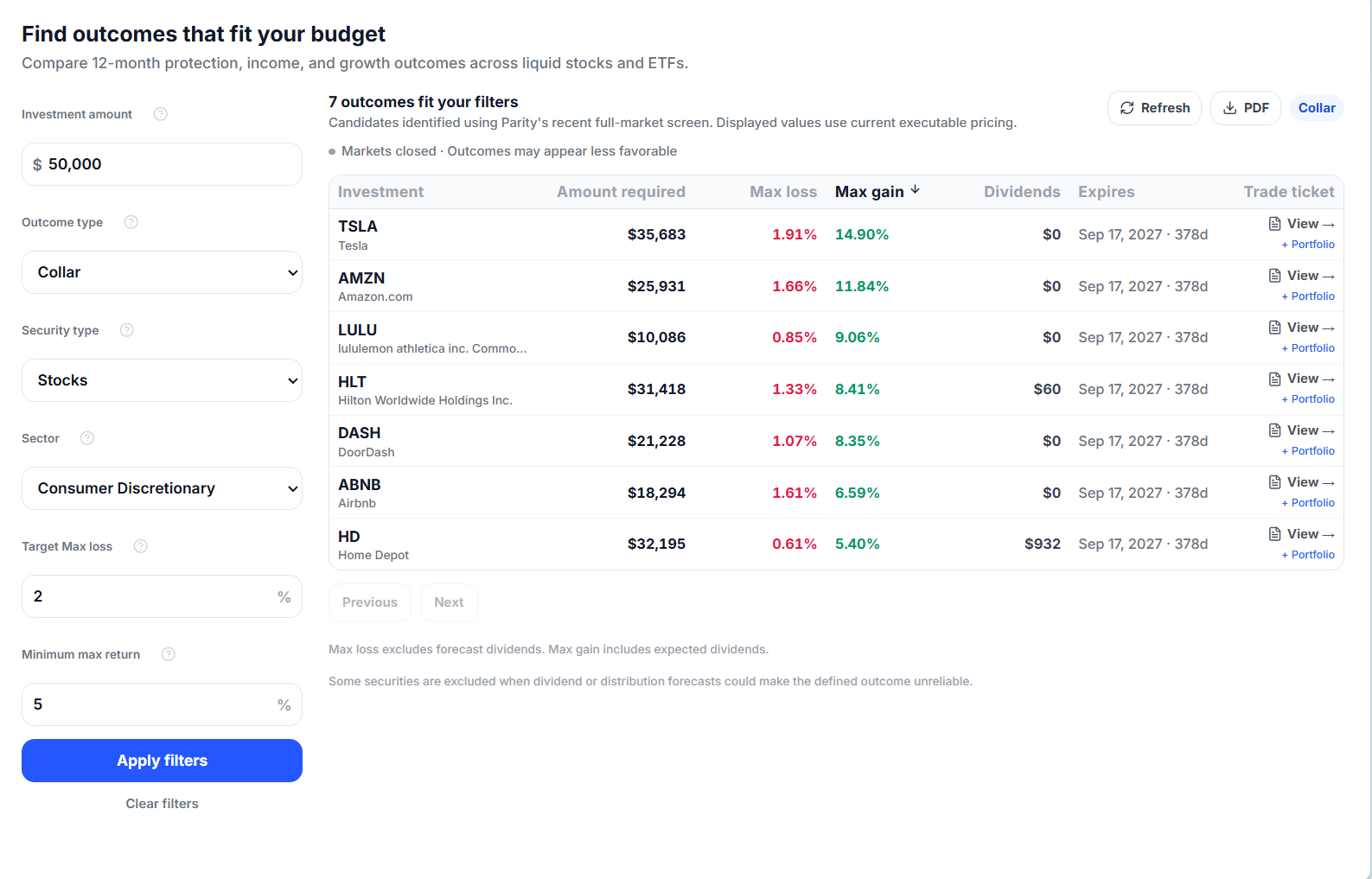This screenshot has height=879, width=1372.
Task: Focus the Target Max loss input
Action: point(162,596)
